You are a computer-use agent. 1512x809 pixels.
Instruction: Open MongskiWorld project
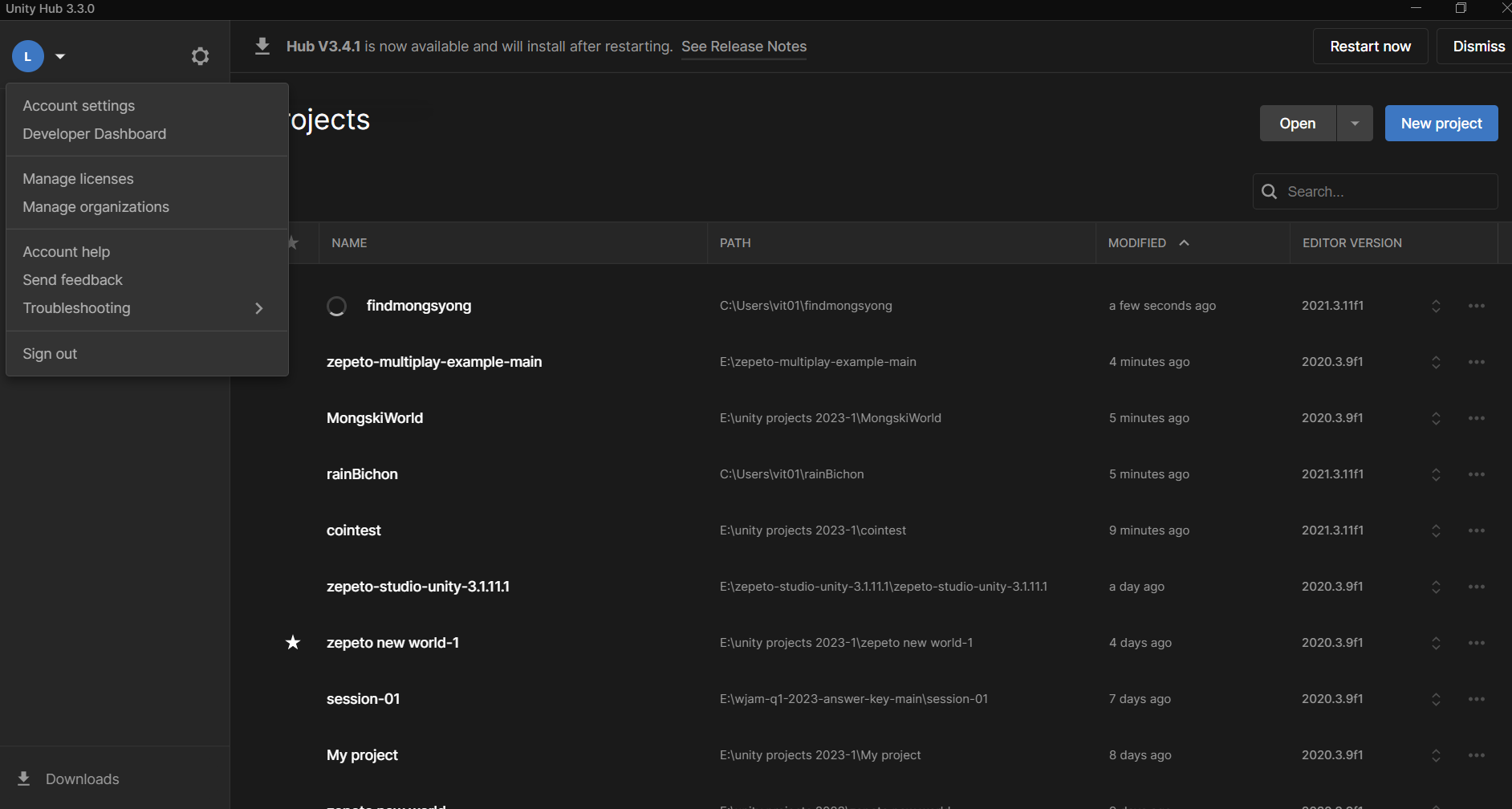[375, 418]
